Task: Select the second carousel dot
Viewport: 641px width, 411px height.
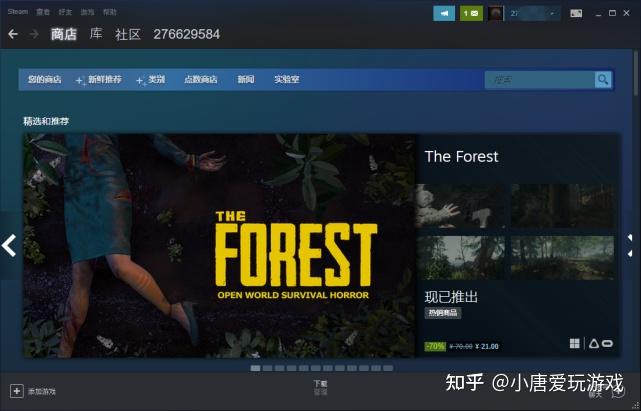Action: tap(268, 368)
